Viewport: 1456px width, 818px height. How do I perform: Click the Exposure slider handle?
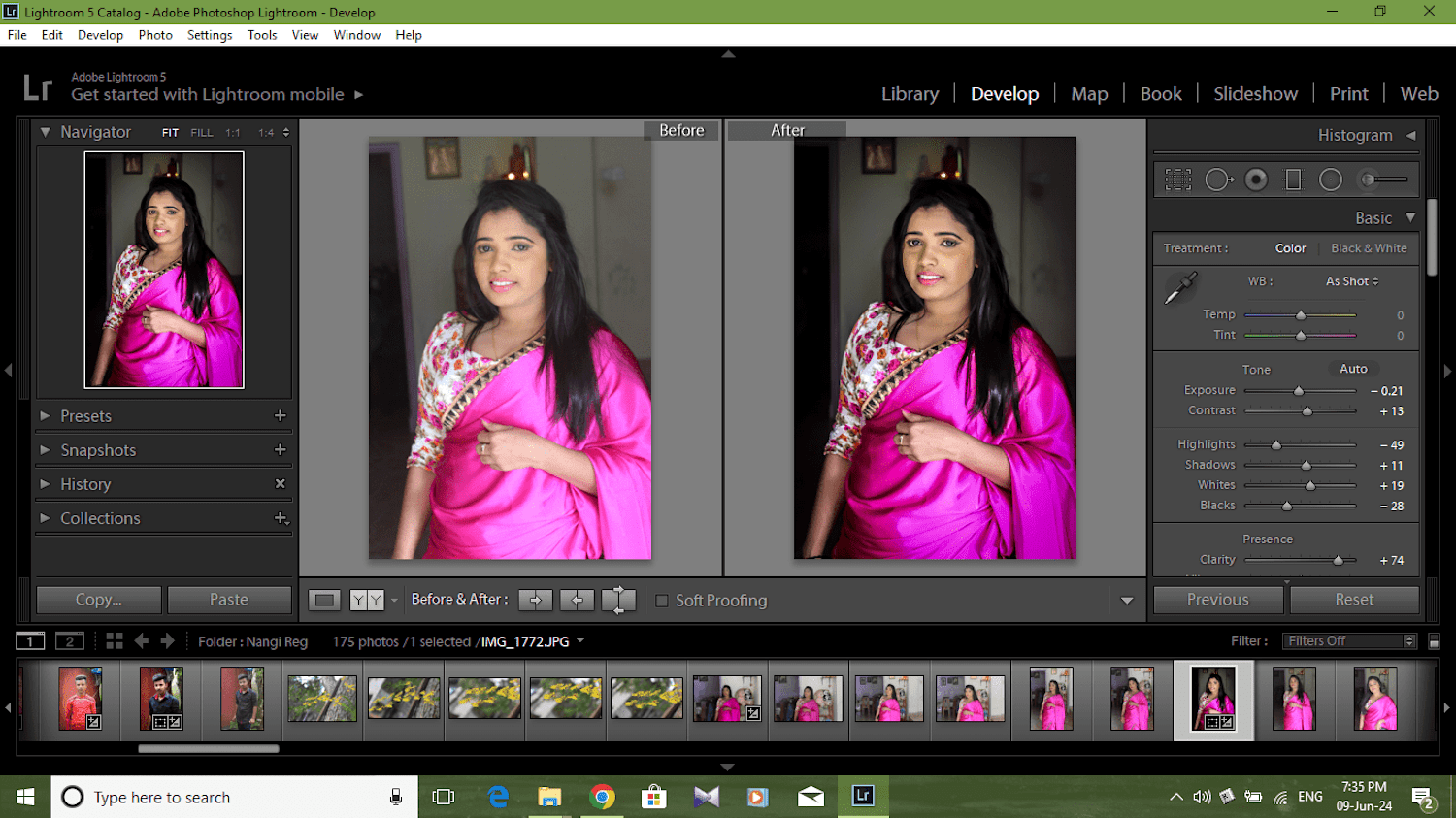click(x=1299, y=391)
